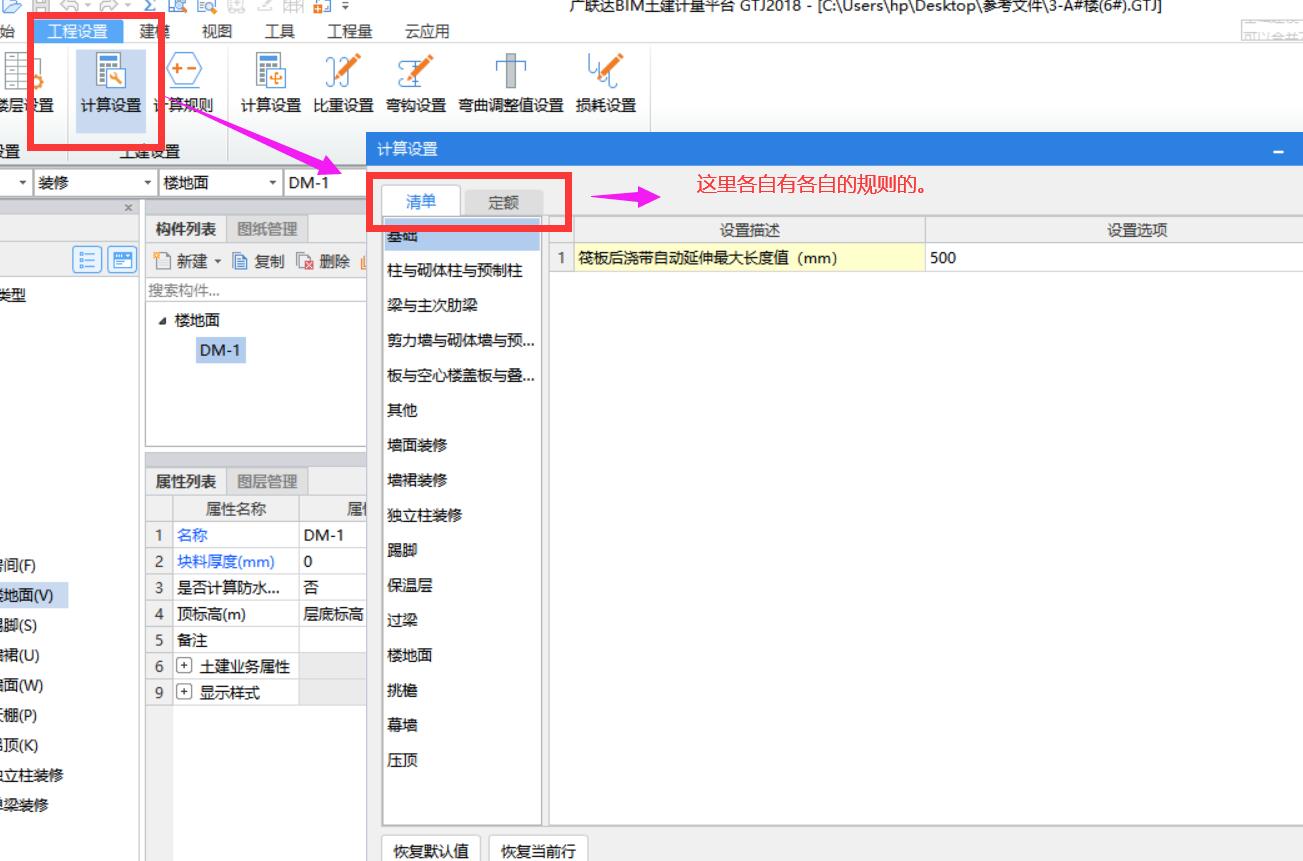Viewport: 1303px width, 861px height.
Task: Select 幕墙 in settings list
Action: [461, 725]
